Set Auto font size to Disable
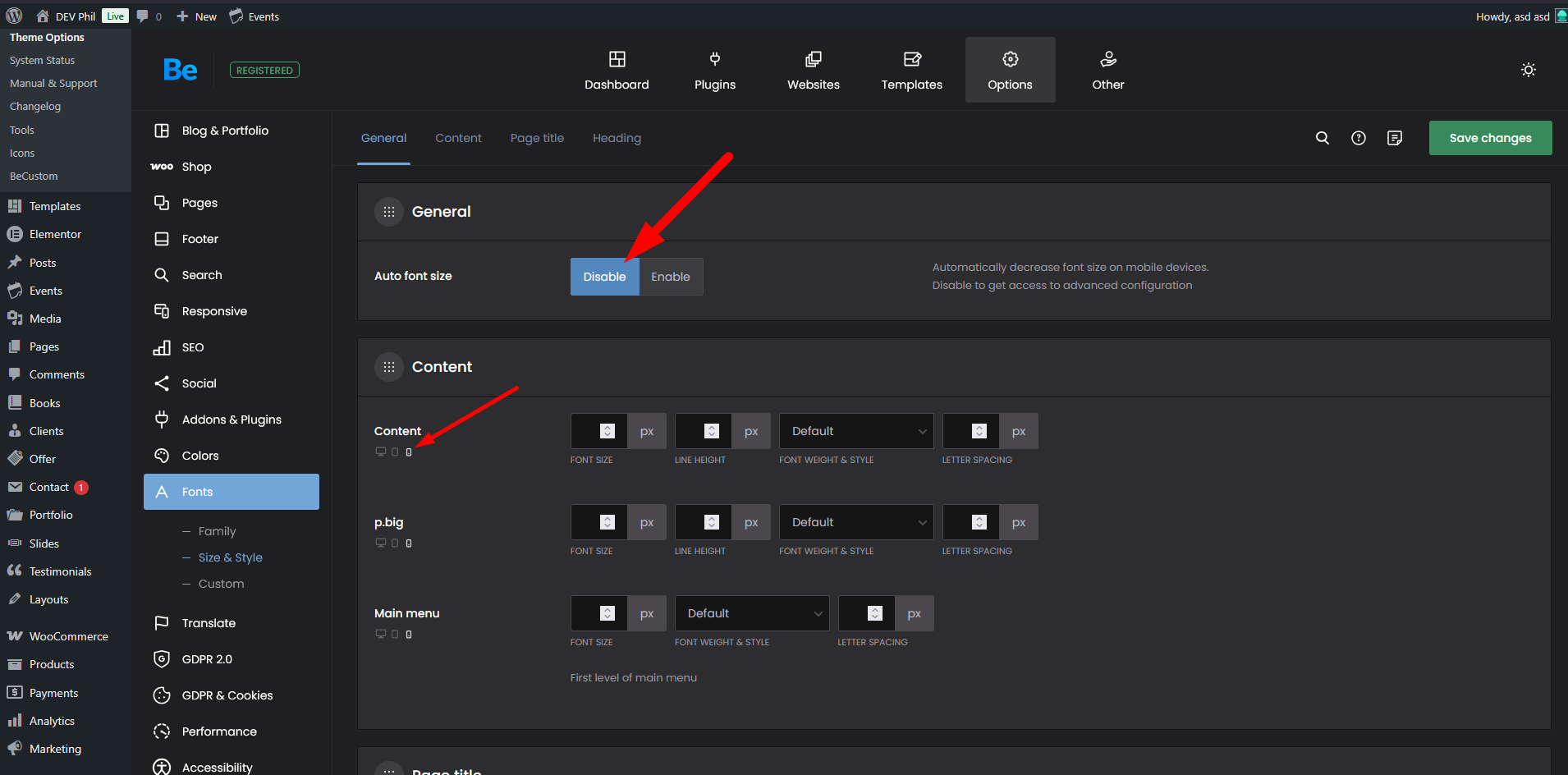1568x775 pixels. pyautogui.click(x=604, y=277)
